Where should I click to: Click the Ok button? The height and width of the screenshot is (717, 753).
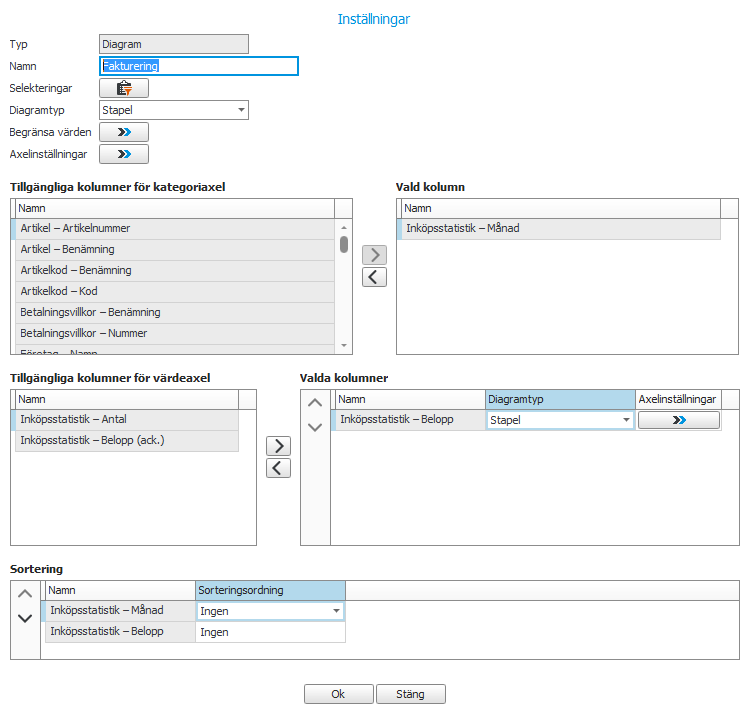point(338,694)
